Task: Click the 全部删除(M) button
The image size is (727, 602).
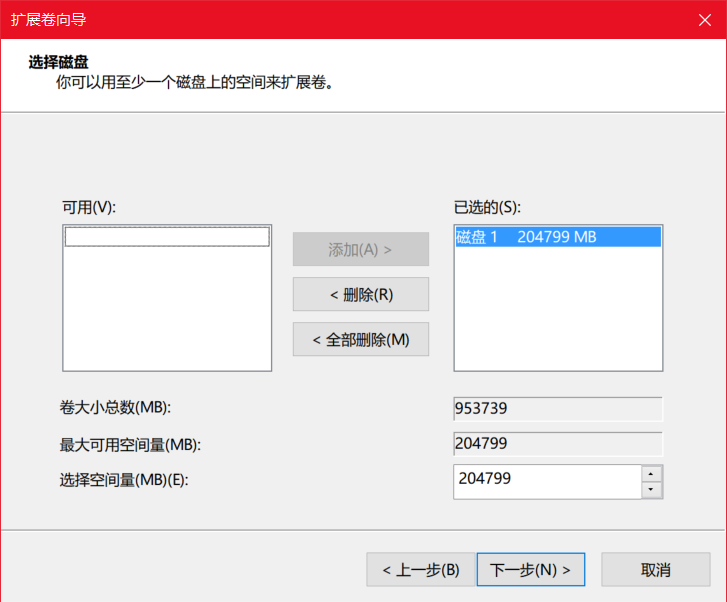Action: 361,339
